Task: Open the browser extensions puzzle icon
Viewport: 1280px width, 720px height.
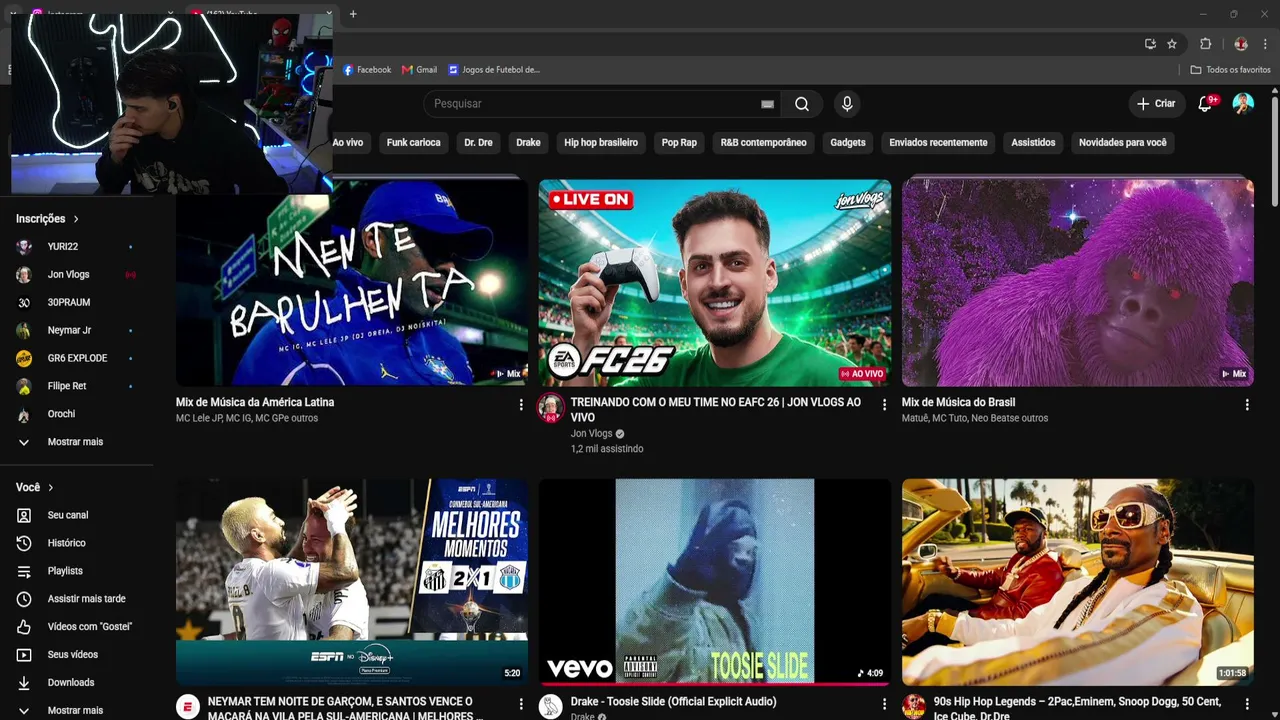Action: click(1205, 44)
